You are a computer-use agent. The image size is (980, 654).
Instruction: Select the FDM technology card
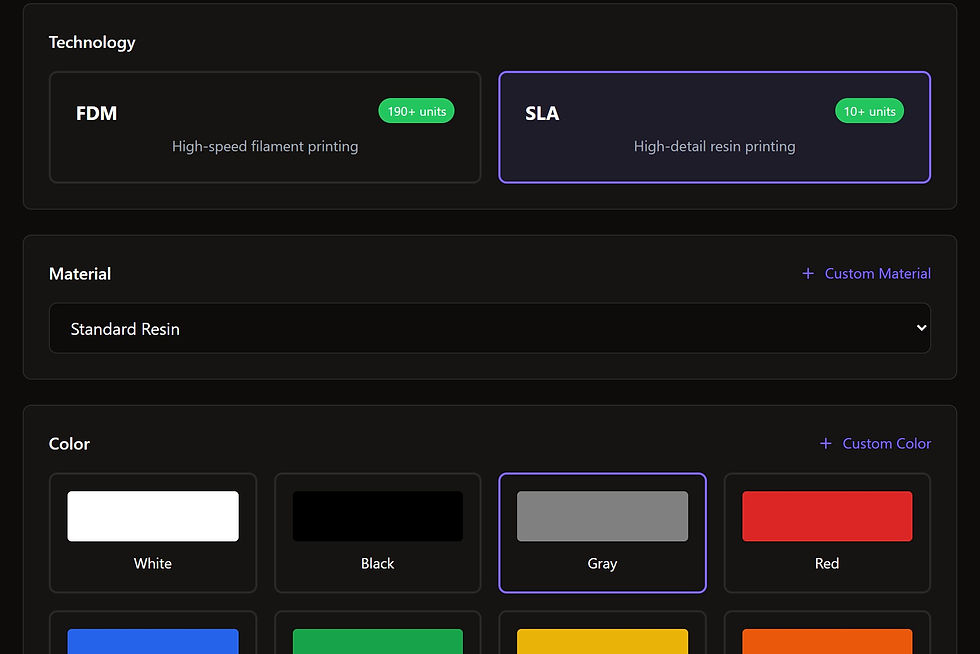point(265,128)
